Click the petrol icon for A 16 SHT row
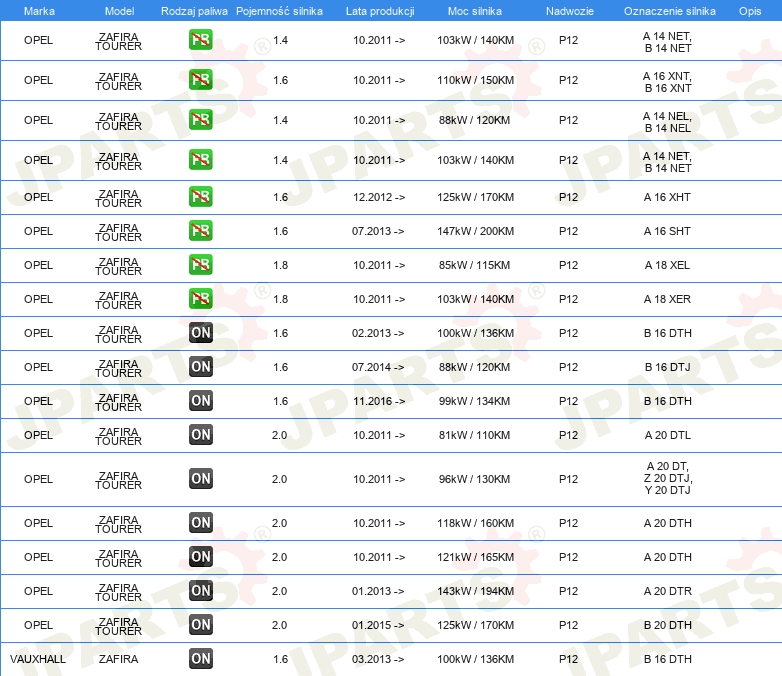 pos(200,230)
